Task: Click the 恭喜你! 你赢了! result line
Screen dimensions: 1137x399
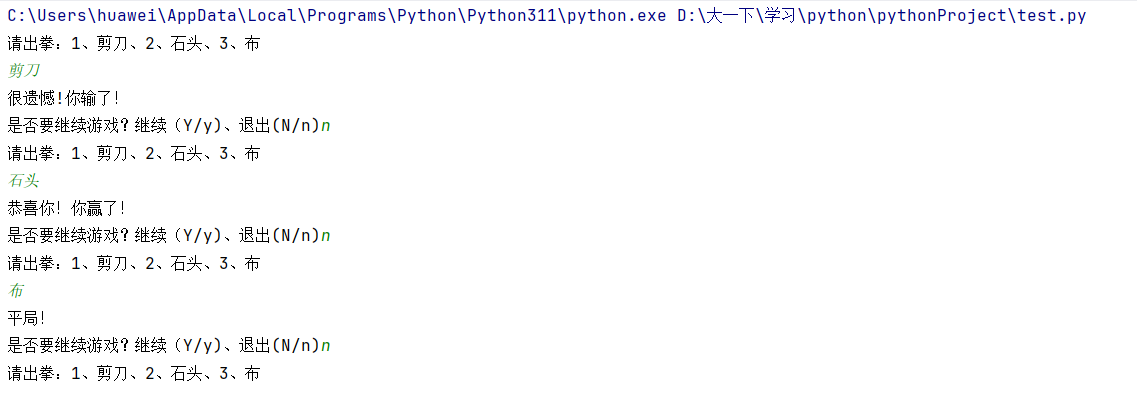Action: pos(67,208)
